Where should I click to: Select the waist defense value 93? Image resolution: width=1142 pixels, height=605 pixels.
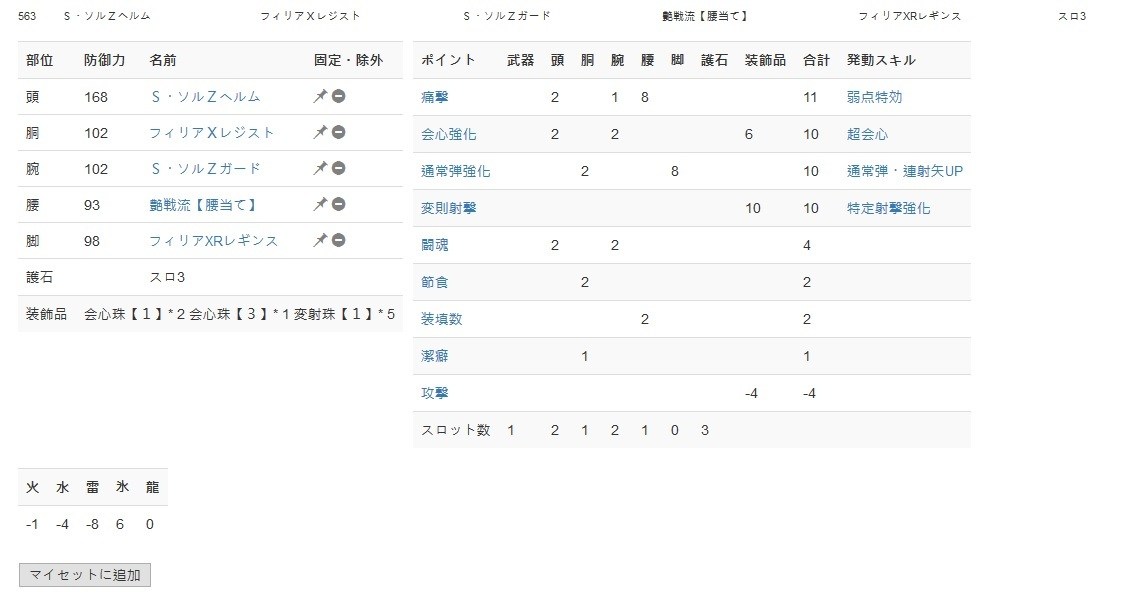[x=92, y=205]
